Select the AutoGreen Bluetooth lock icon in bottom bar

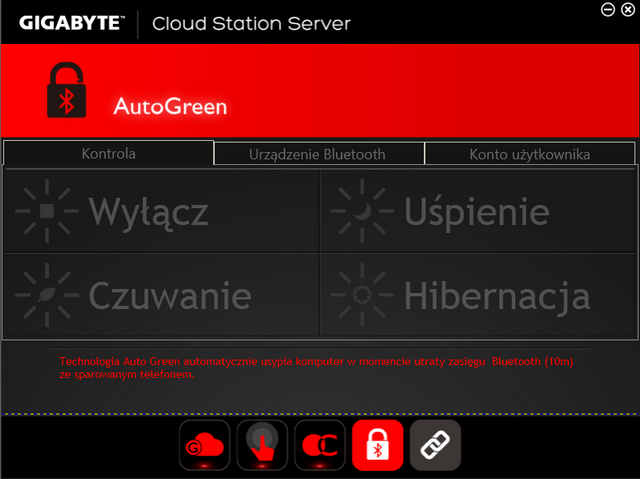point(378,445)
